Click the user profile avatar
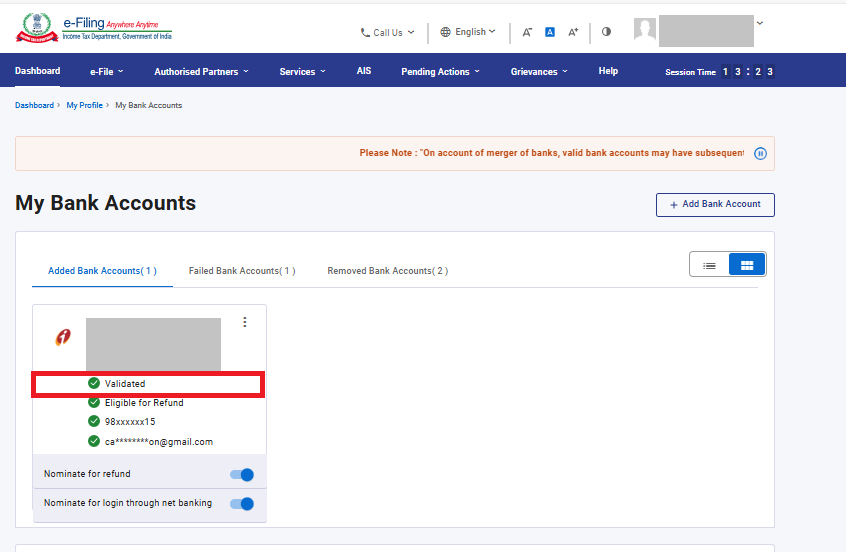 pyautogui.click(x=645, y=30)
